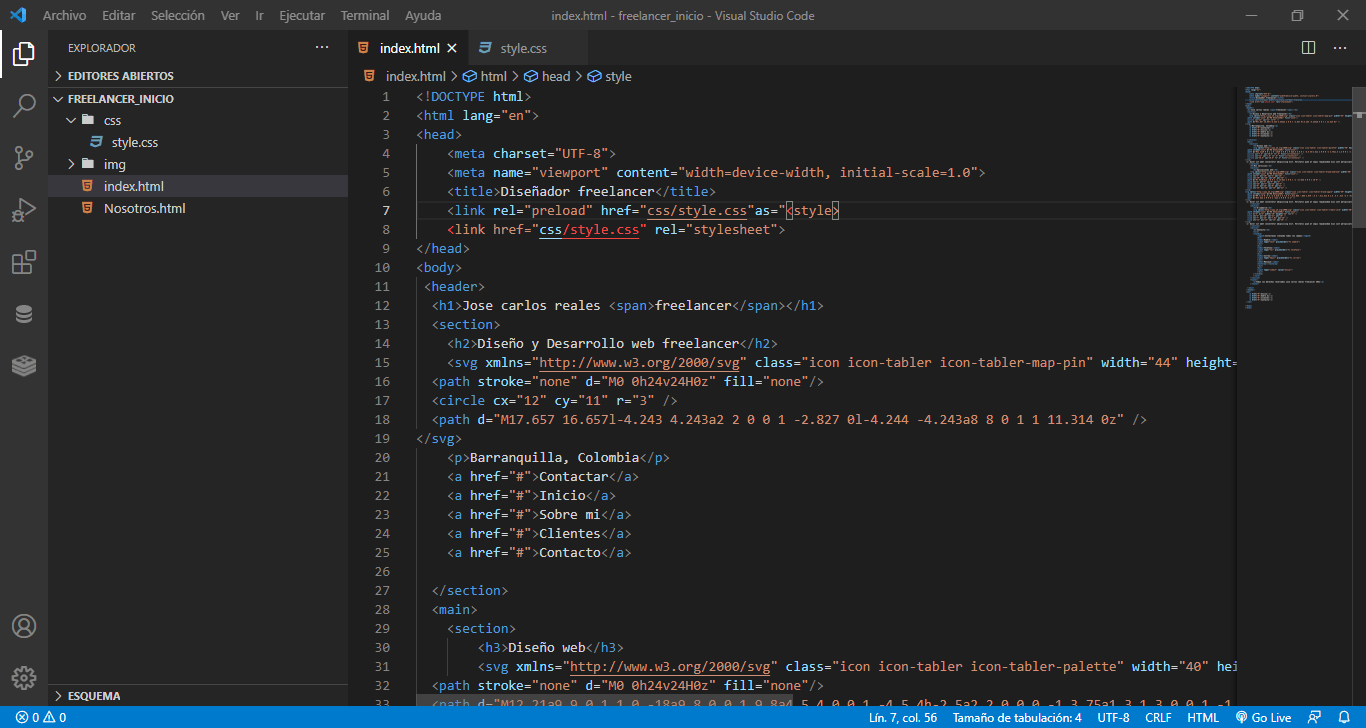
Task: Select index.html in Explorer tree
Action: [x=198, y=186]
